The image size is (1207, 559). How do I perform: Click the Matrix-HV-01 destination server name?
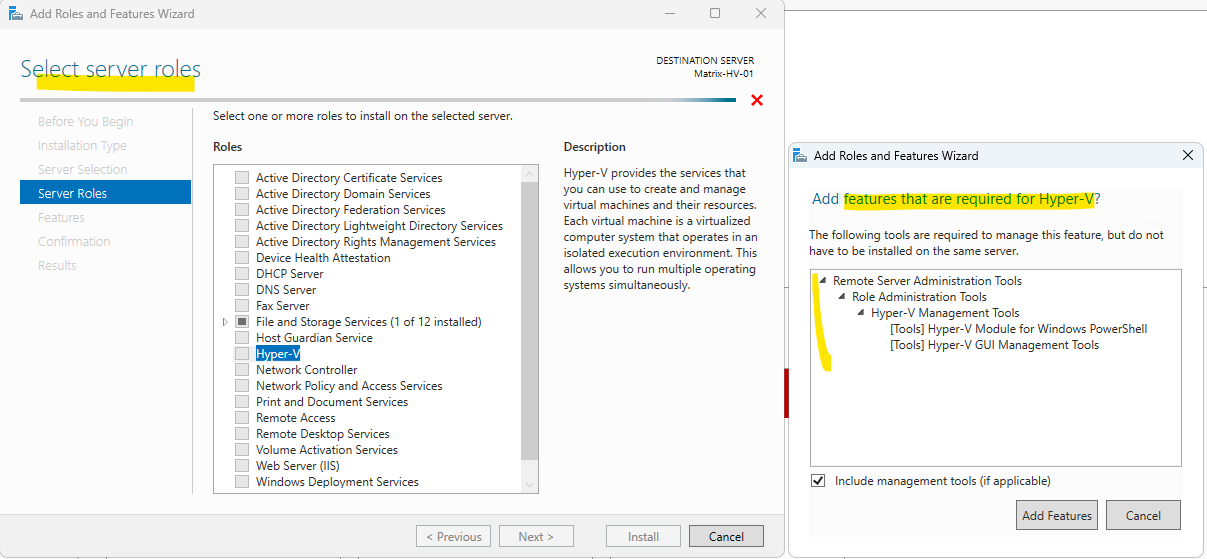point(724,74)
